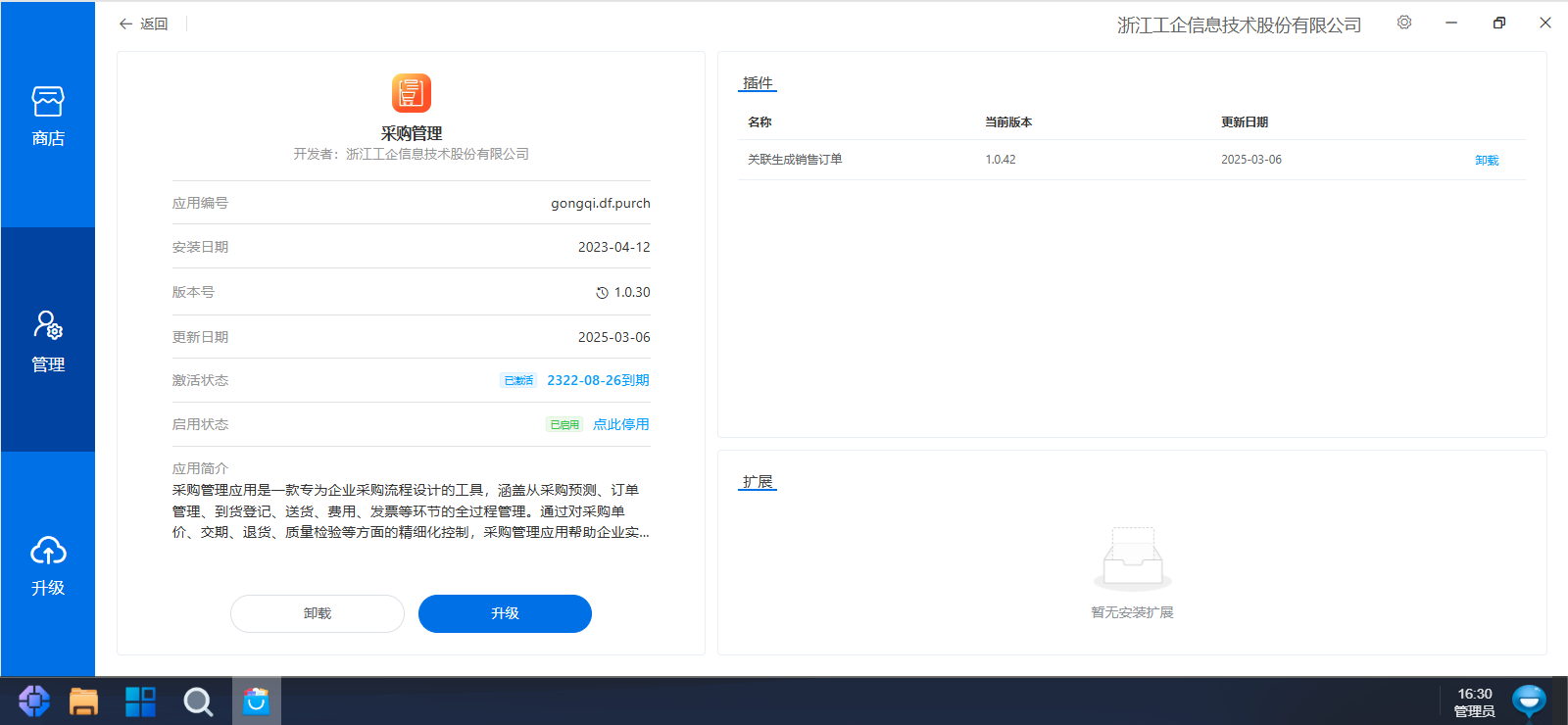
Task: Click the 1.0.30 version number
Action: (632, 292)
